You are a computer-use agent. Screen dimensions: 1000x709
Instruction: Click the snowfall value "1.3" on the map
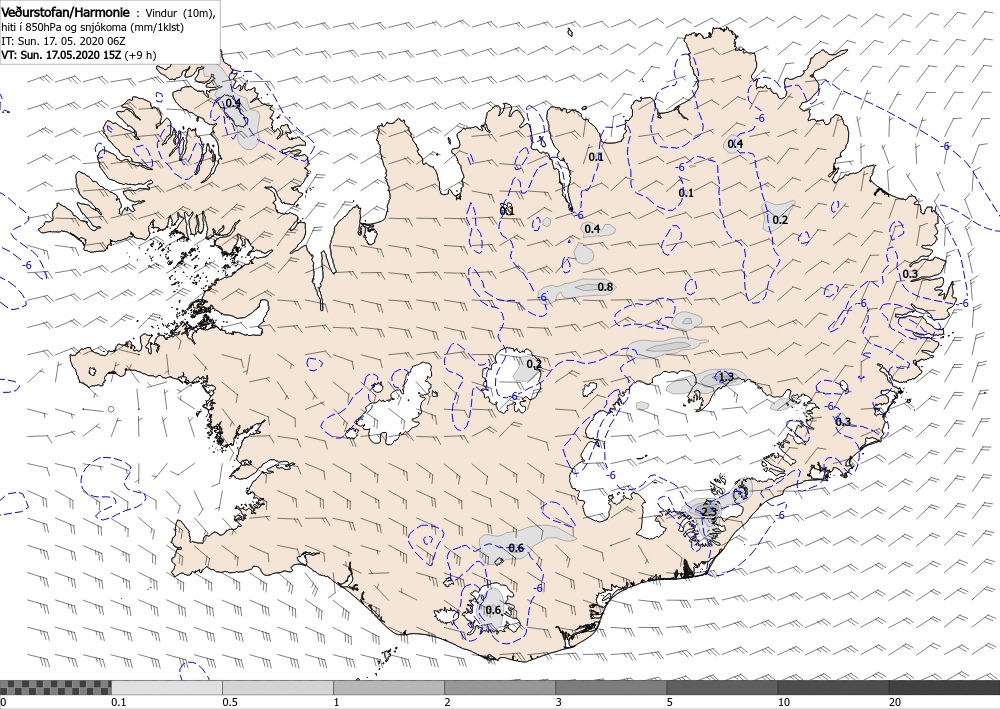726,377
